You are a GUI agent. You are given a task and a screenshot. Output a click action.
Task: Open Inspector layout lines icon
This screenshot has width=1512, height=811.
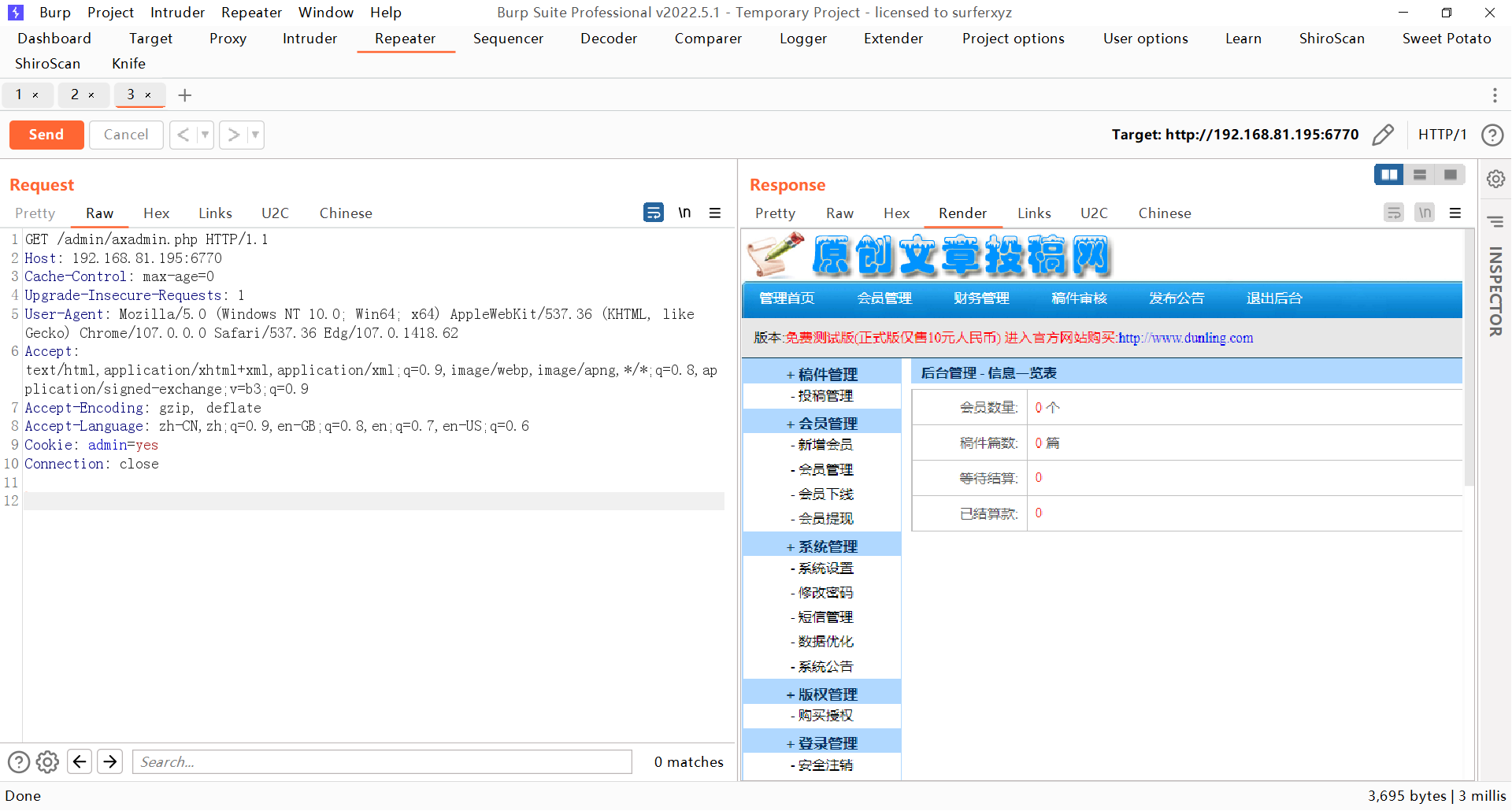click(x=1495, y=221)
